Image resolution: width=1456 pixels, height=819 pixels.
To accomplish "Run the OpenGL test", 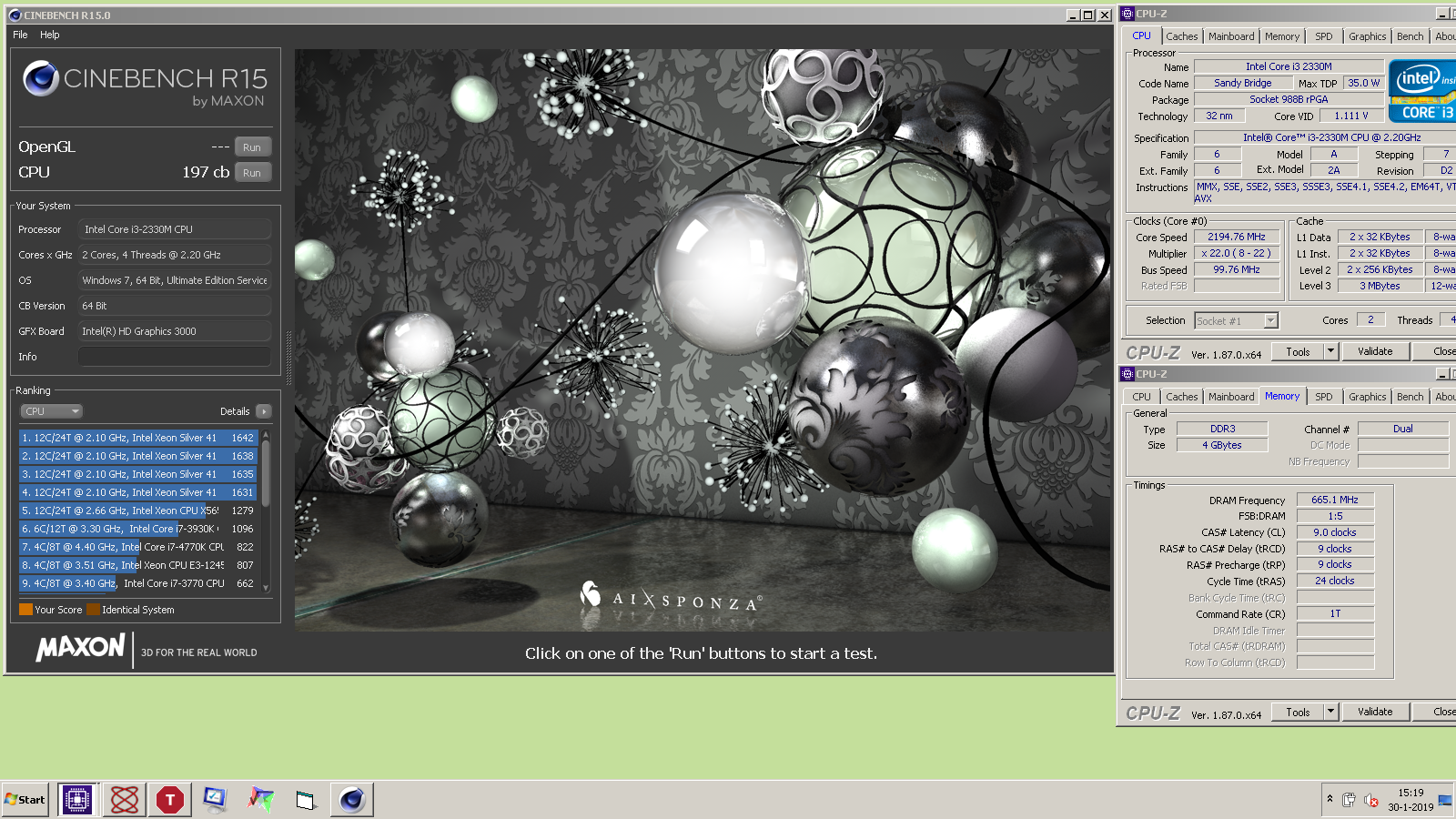I will pos(252,147).
